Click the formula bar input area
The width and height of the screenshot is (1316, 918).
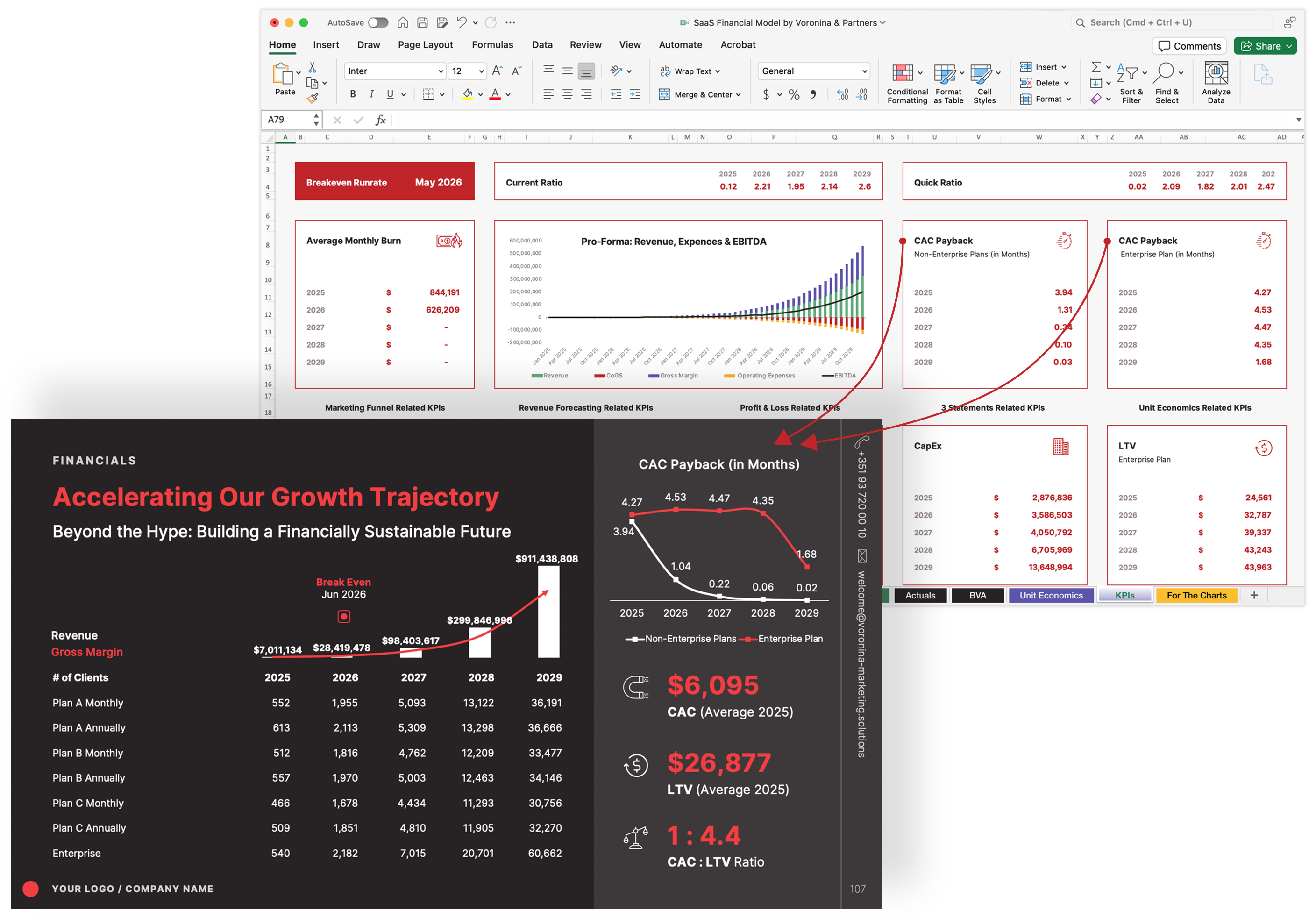843,120
